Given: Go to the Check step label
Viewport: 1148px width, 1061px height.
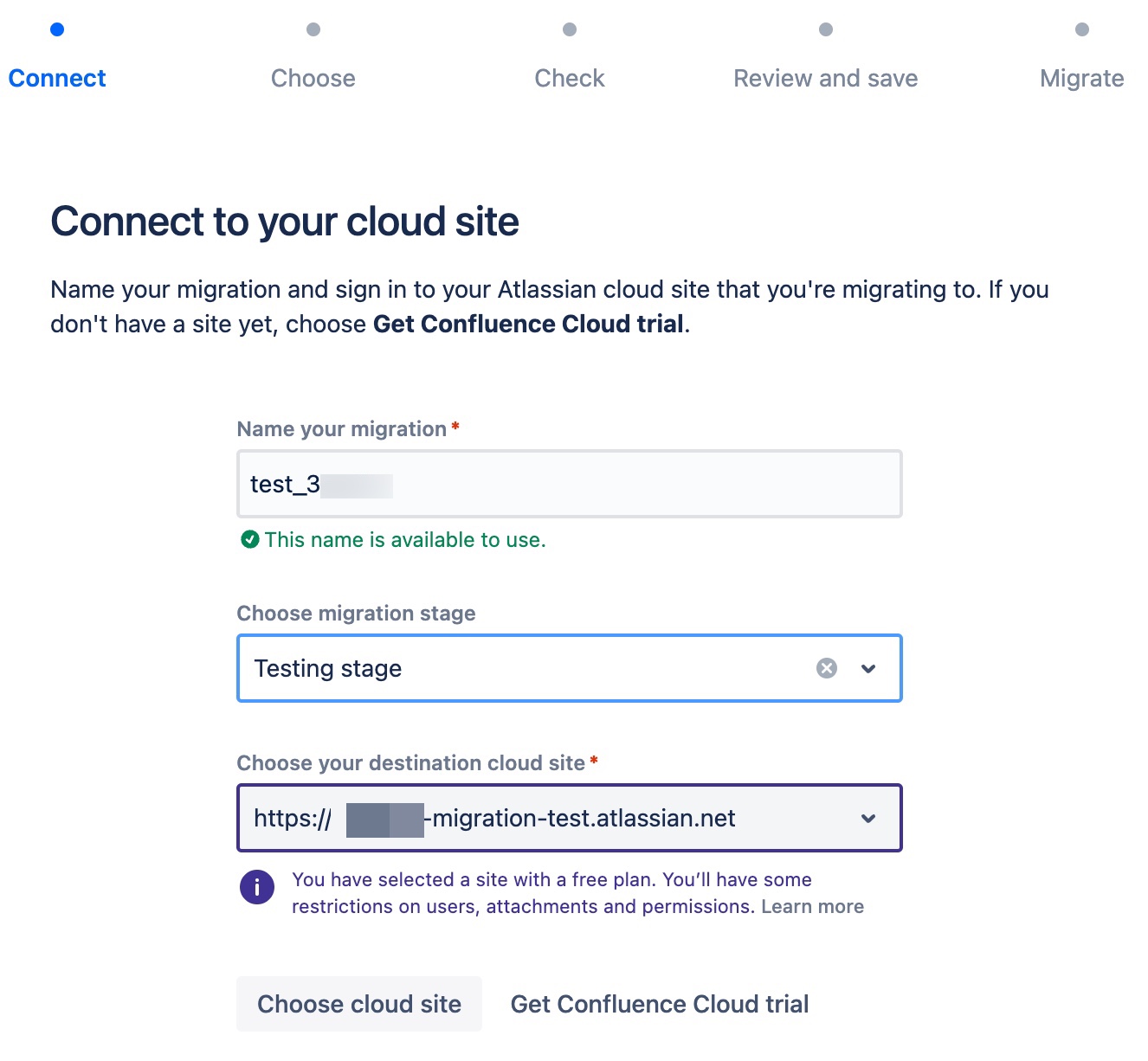Looking at the screenshot, I should (x=570, y=79).
